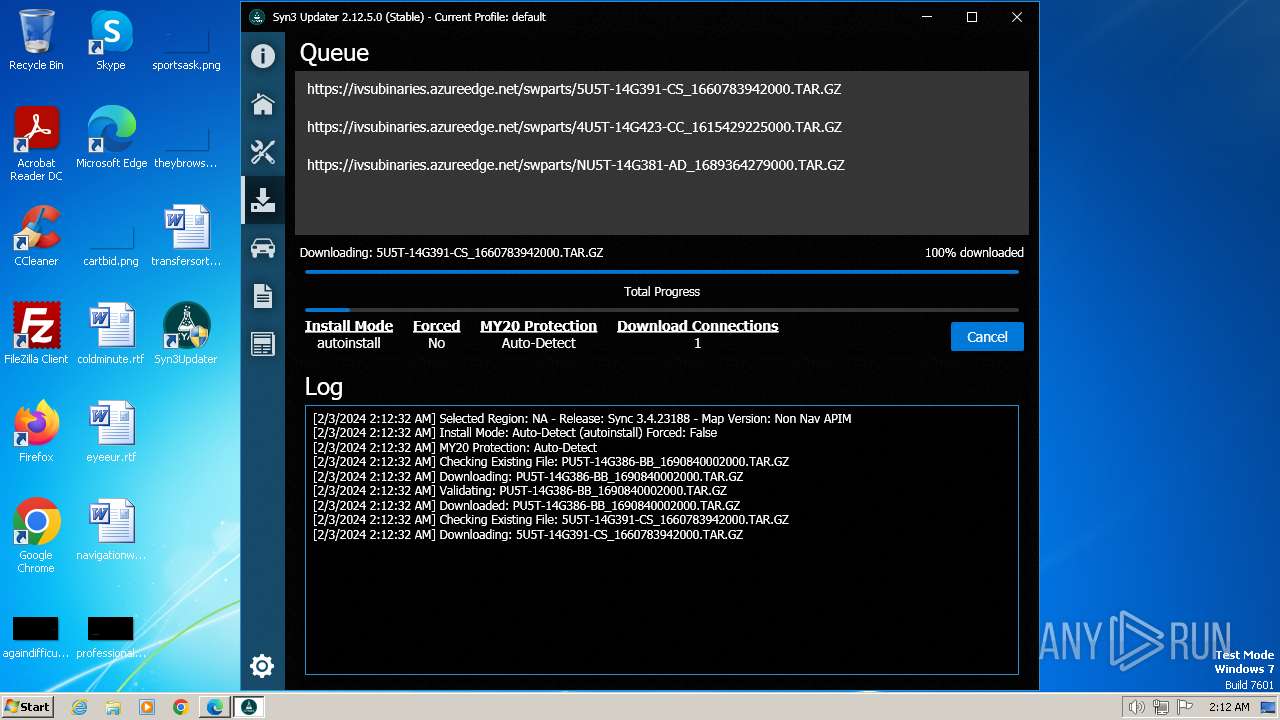
Task: Open Firefox desktop shortcut
Action: point(36,433)
